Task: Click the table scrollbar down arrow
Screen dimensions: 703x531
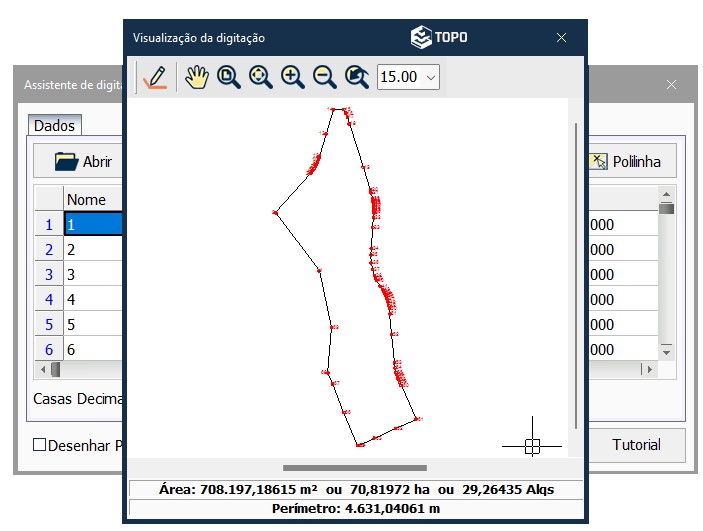Action: pyautogui.click(x=666, y=351)
